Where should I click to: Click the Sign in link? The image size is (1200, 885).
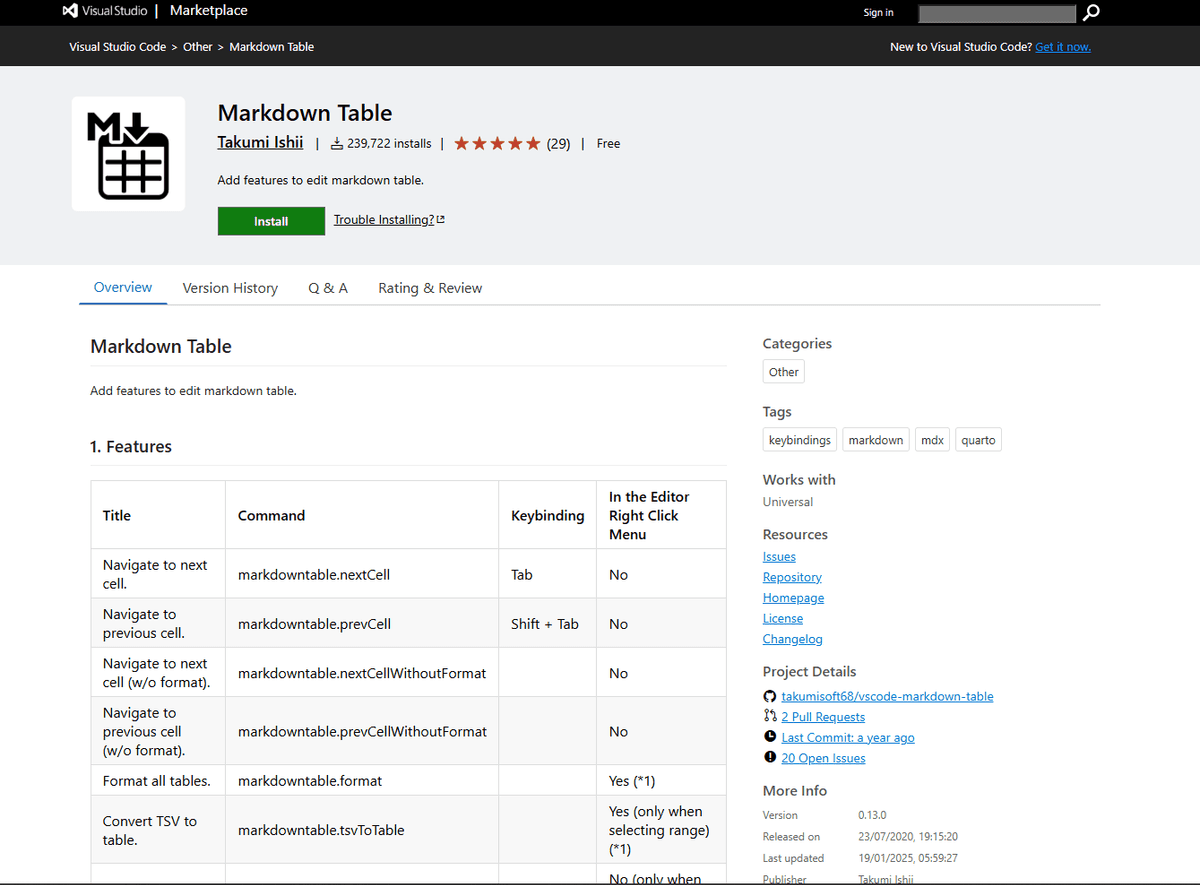(878, 12)
